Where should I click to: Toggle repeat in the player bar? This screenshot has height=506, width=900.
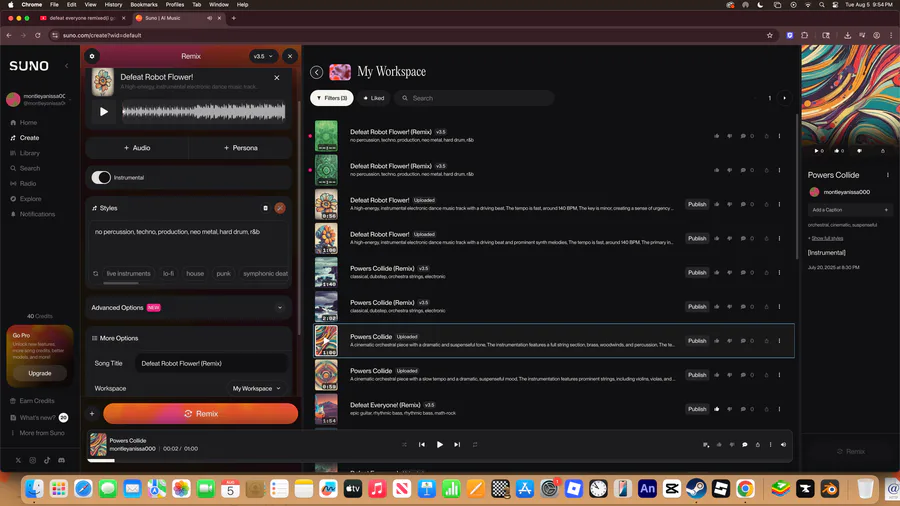click(x=475, y=445)
